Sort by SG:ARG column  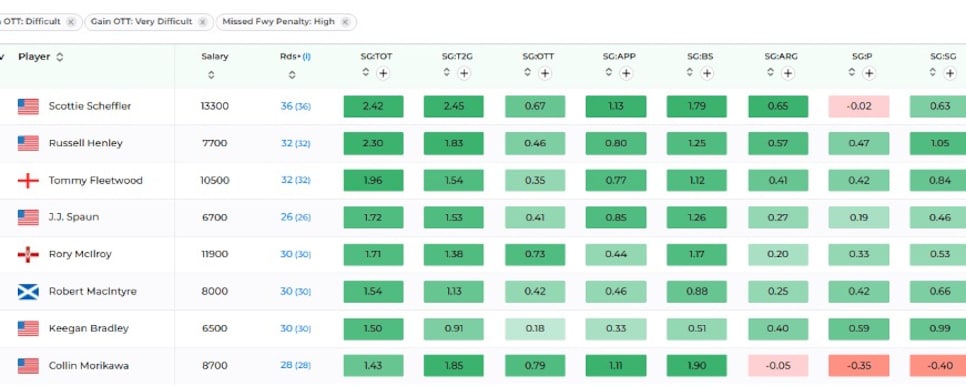pyautogui.click(x=770, y=73)
